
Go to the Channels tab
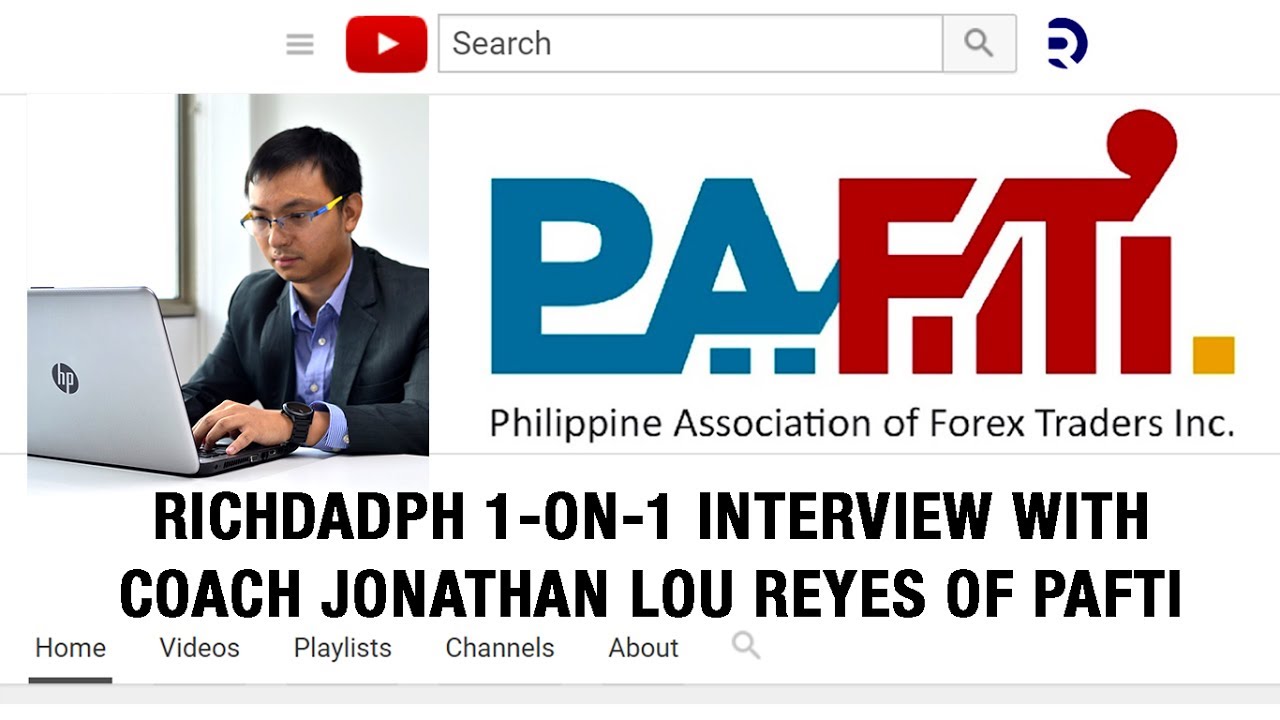pyautogui.click(x=500, y=648)
